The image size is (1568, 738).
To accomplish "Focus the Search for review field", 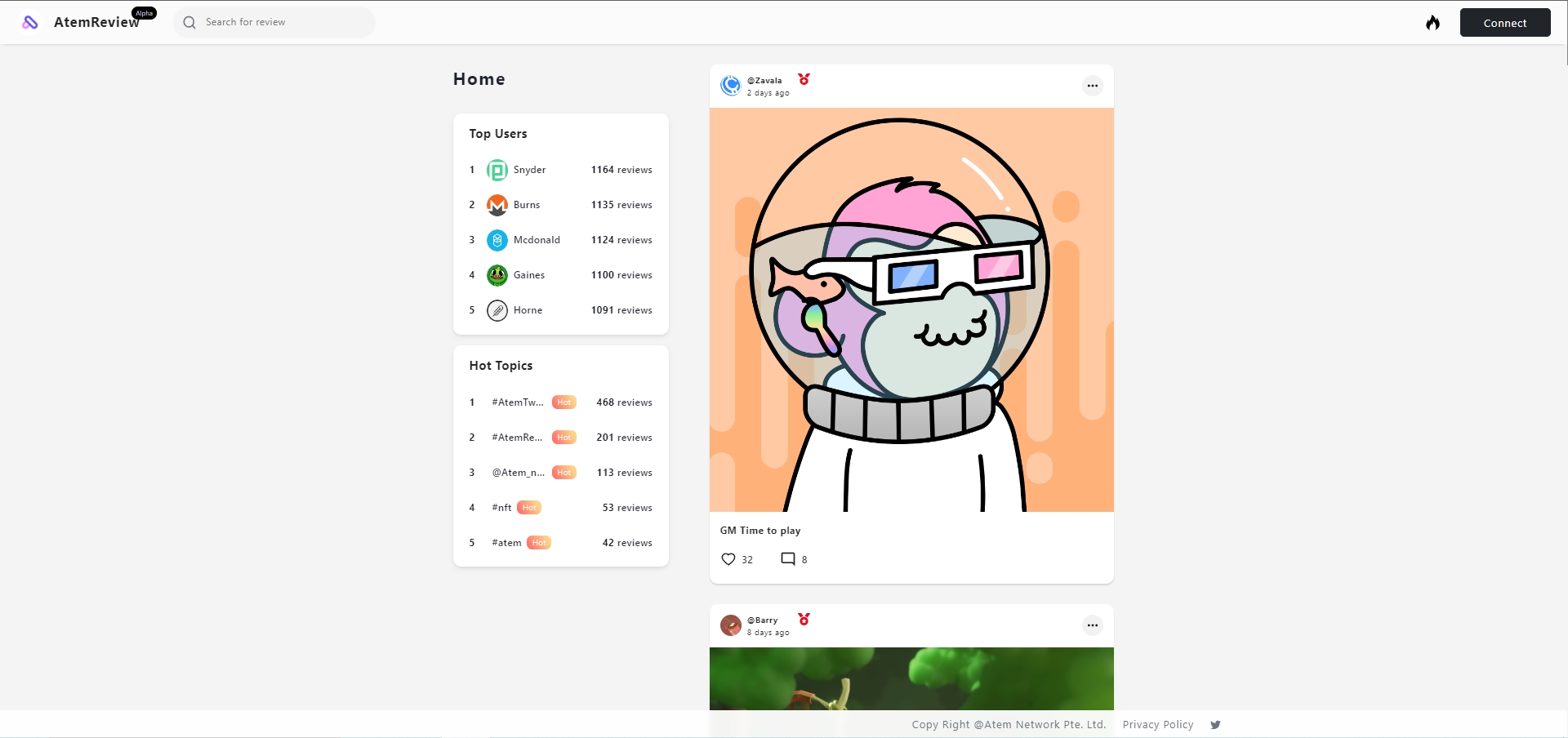I will click(274, 23).
